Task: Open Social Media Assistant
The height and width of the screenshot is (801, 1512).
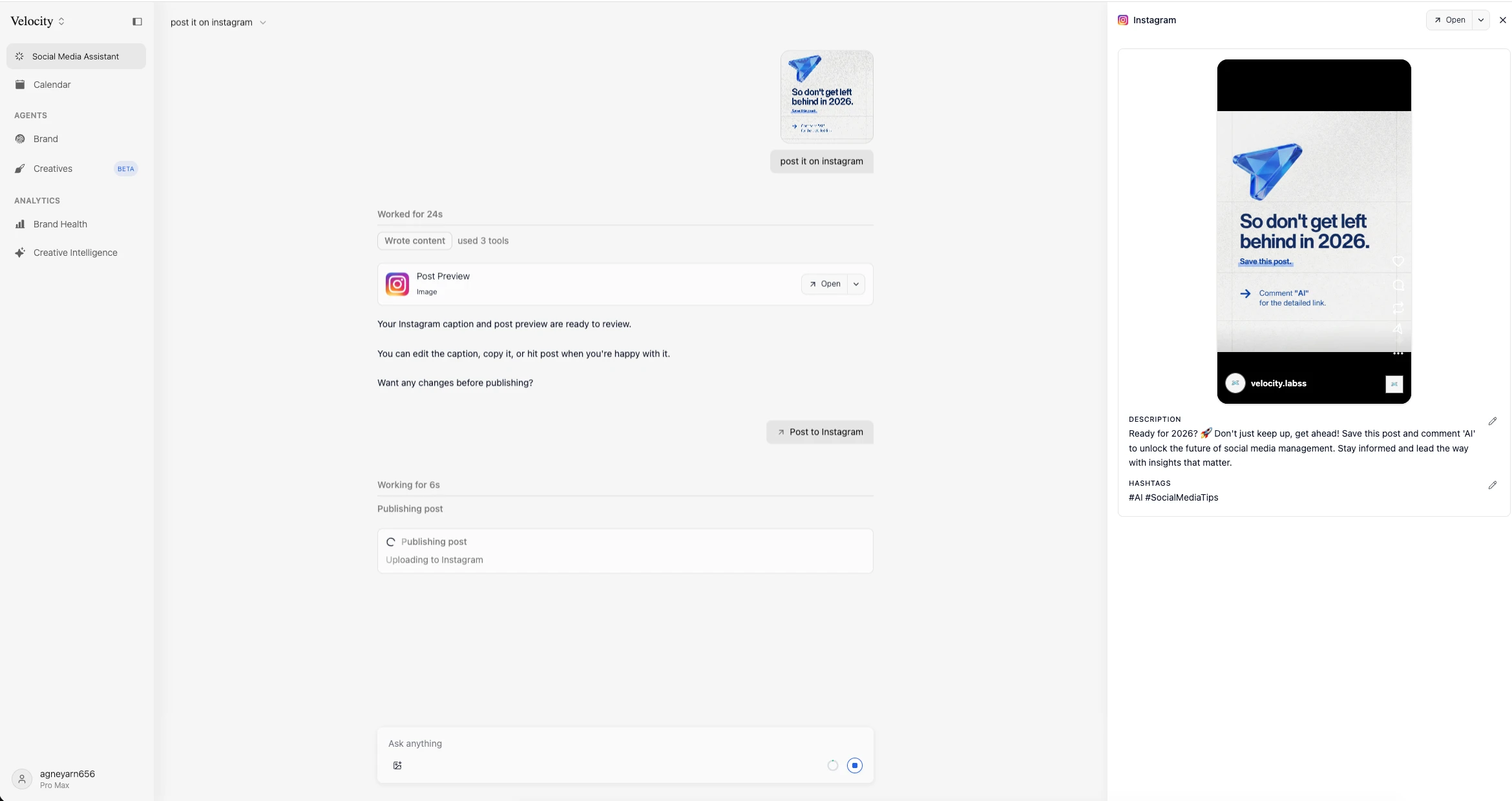Action: click(76, 56)
